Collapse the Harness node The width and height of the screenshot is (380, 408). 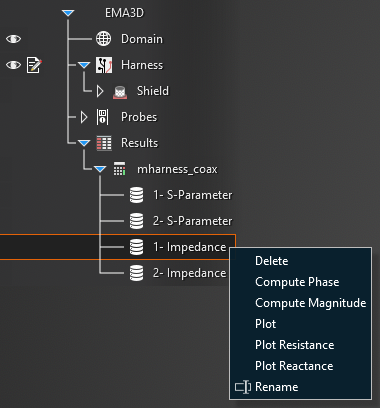84,65
